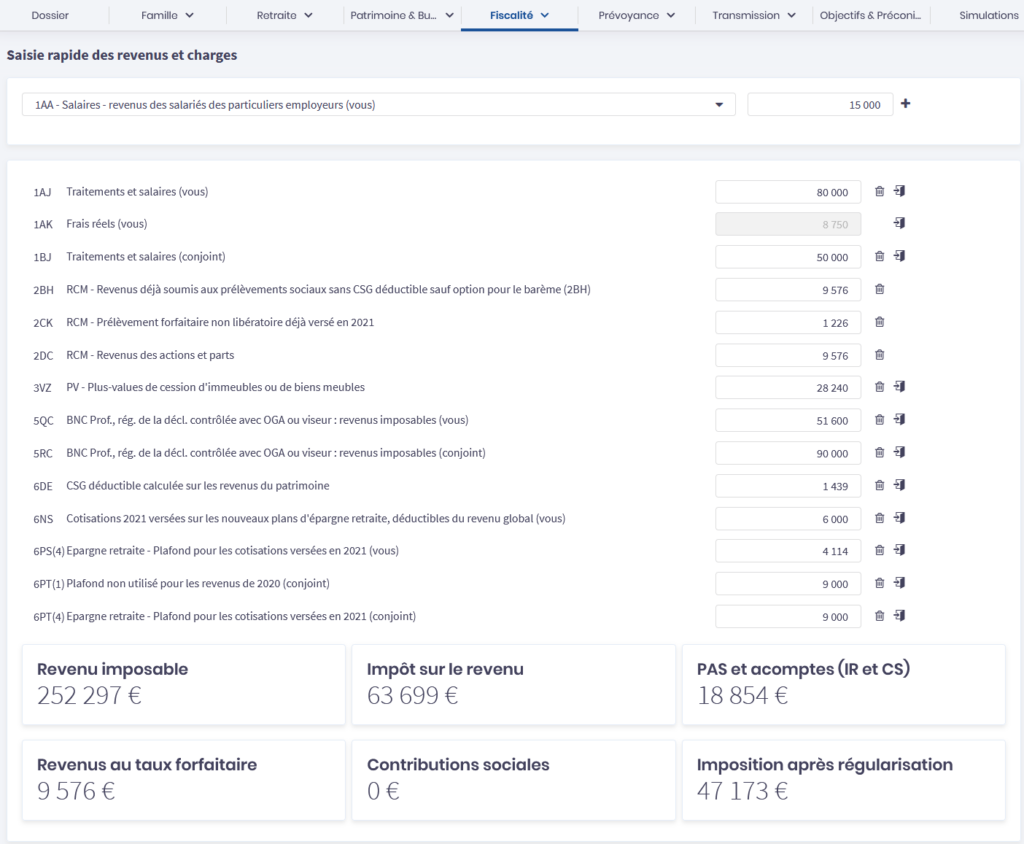1024x844 pixels.
Task: Open detail icon for 6PT(4) conjoint plafond
Action: pos(900,616)
